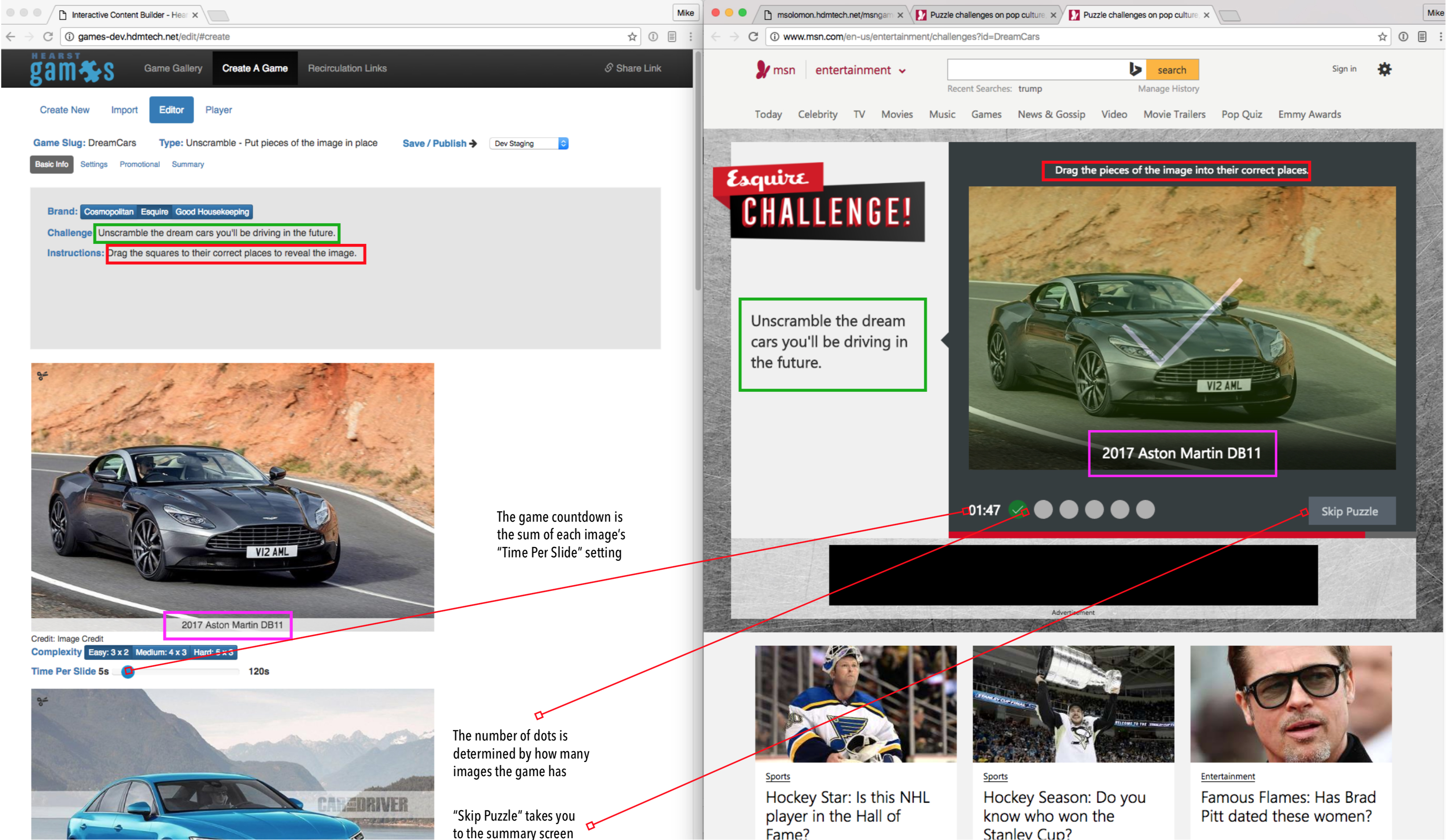Open the Emmy Awards section on MSN
The image size is (1446, 840).
(x=1310, y=115)
